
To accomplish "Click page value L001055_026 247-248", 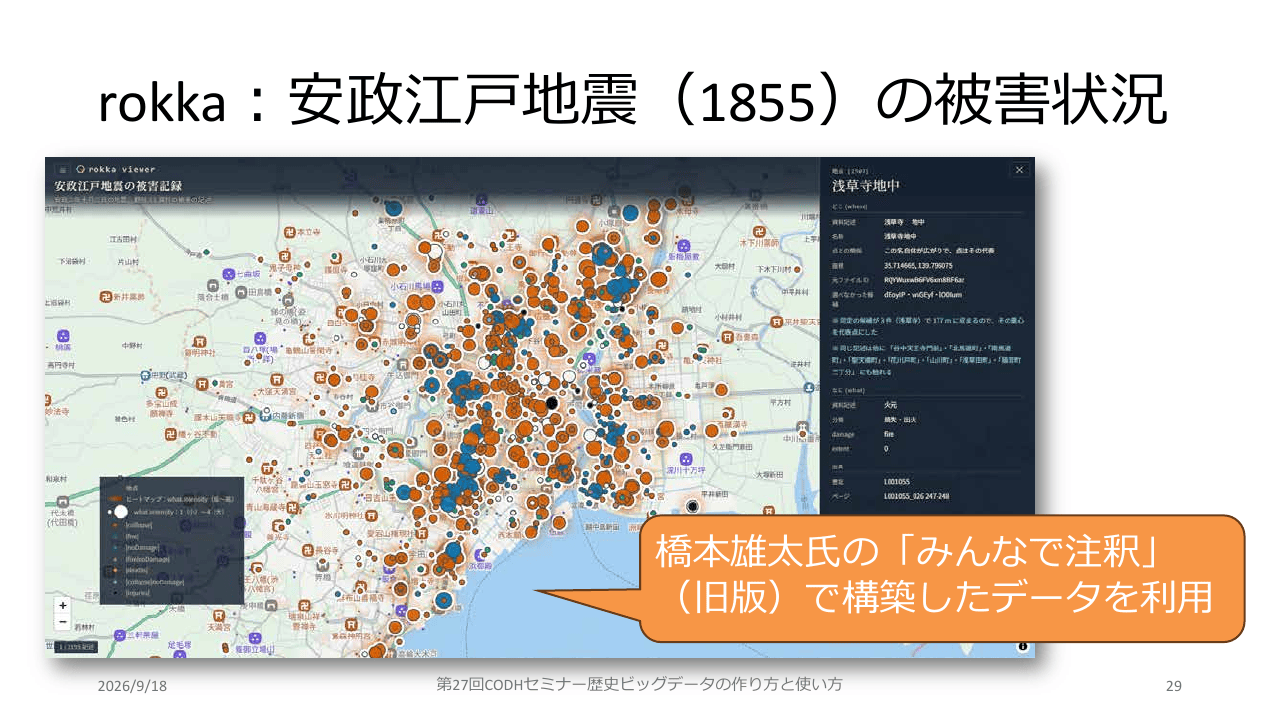I will [x=917, y=495].
